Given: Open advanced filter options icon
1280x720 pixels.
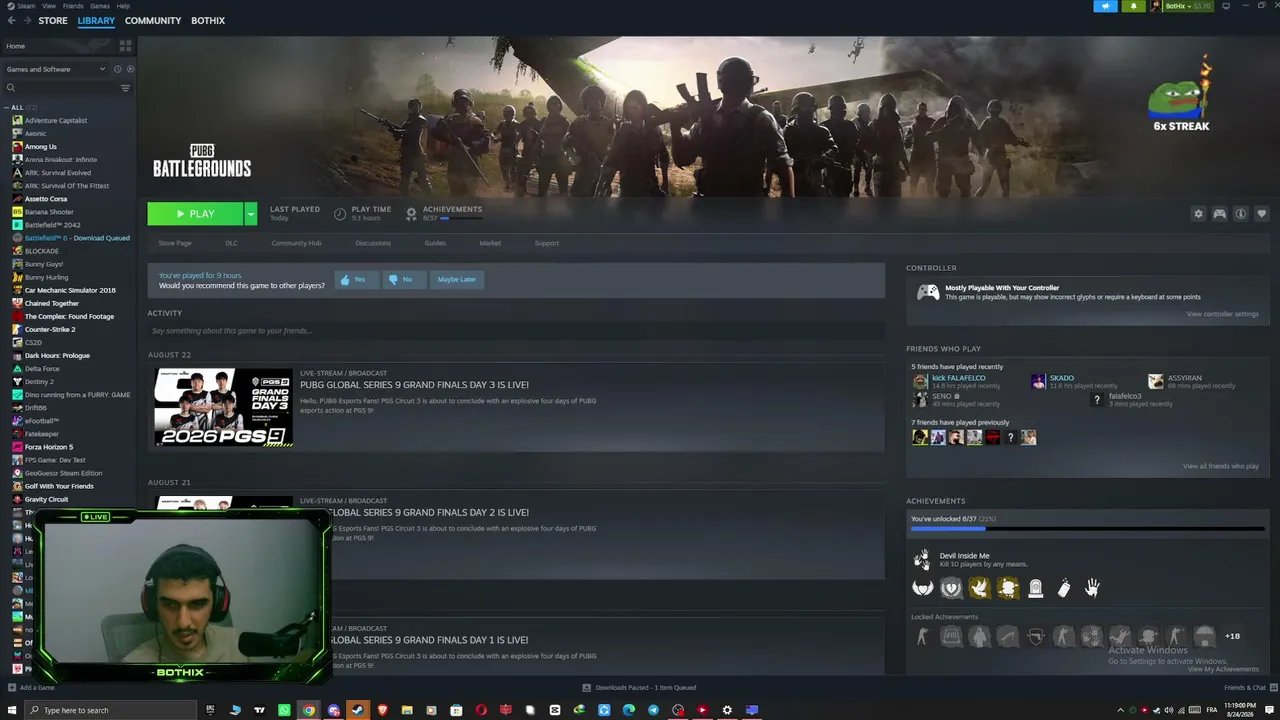Looking at the screenshot, I should pyautogui.click(x=125, y=88).
